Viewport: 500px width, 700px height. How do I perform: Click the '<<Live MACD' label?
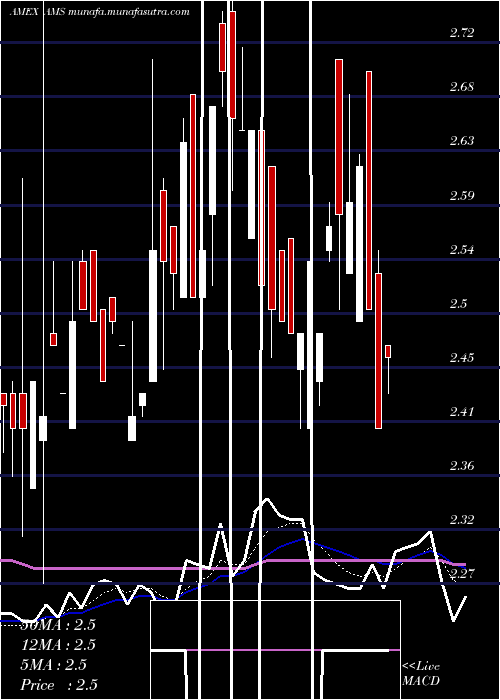pos(421,673)
